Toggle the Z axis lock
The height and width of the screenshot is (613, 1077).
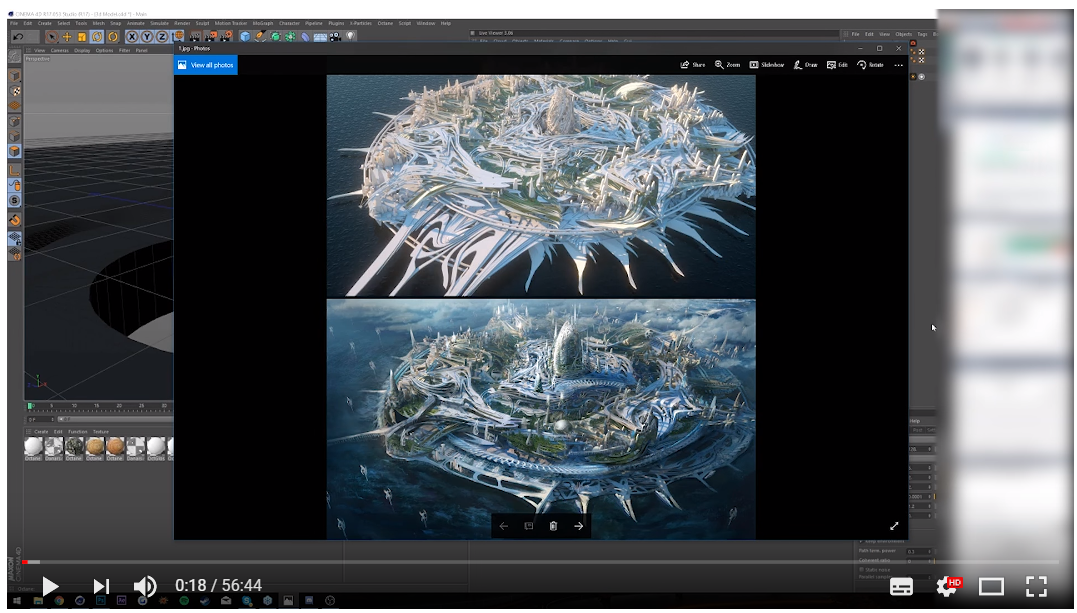161,36
